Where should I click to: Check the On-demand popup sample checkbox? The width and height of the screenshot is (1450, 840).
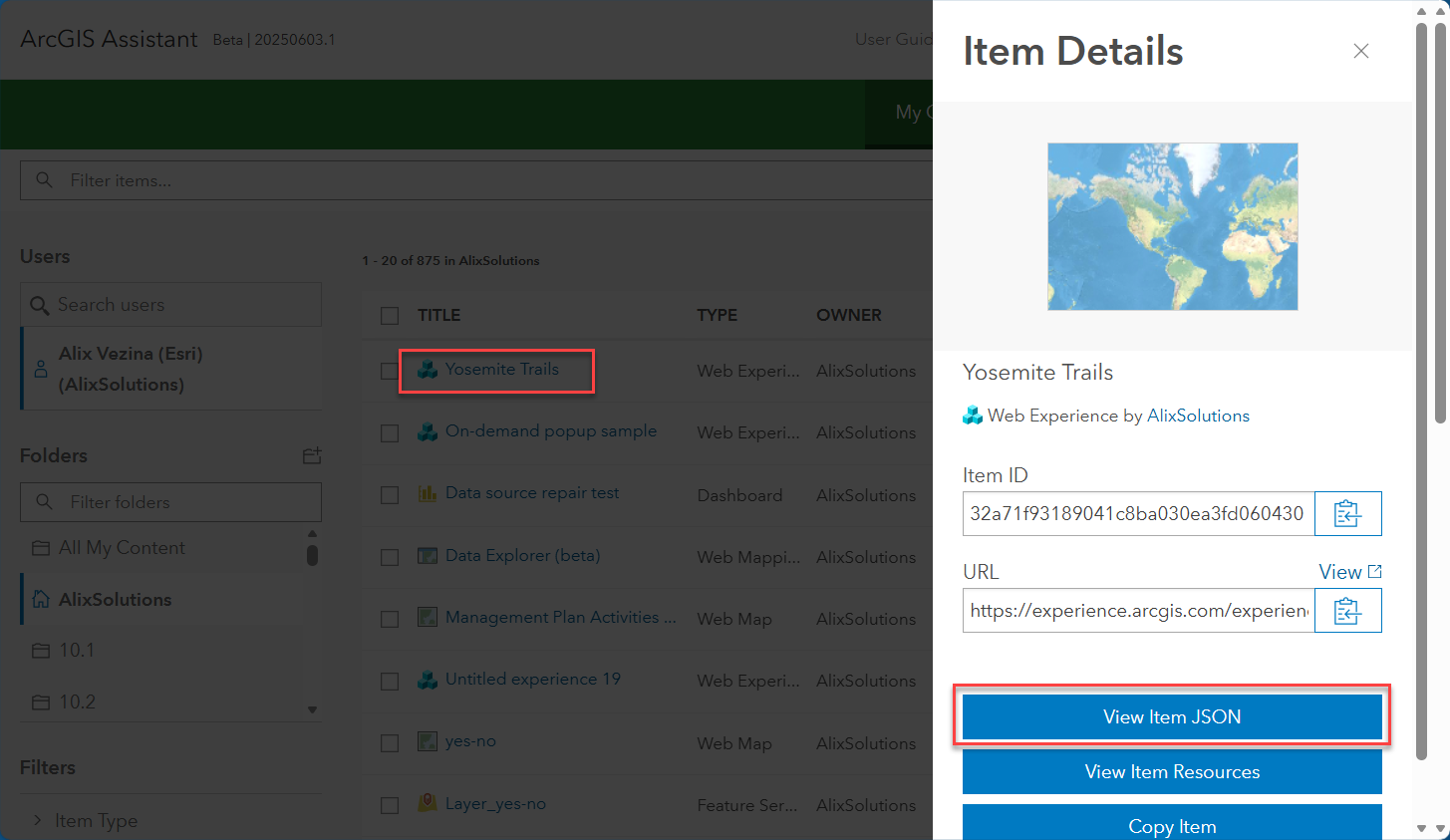tap(390, 433)
